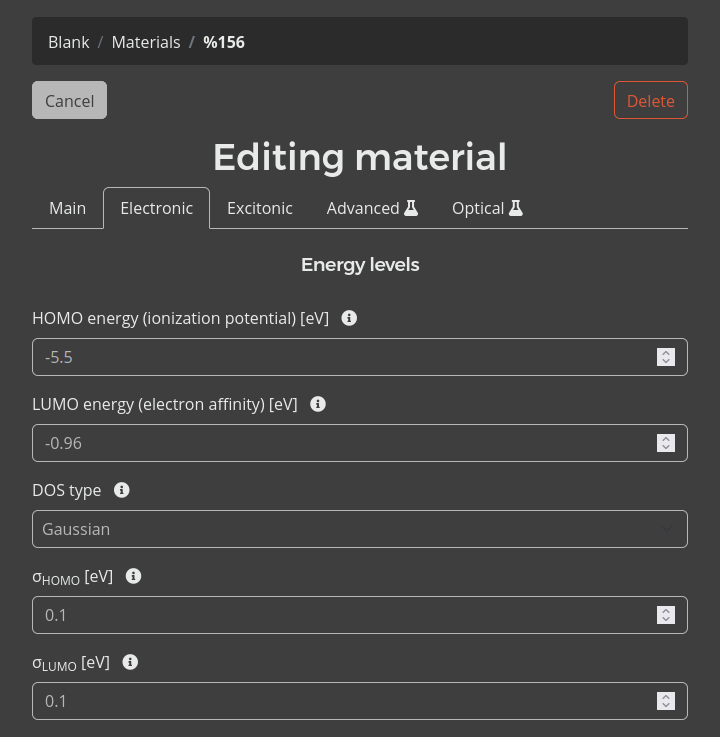Click stepper arrows on HOMO energy field
The height and width of the screenshot is (737, 720).
pyautogui.click(x=666, y=357)
